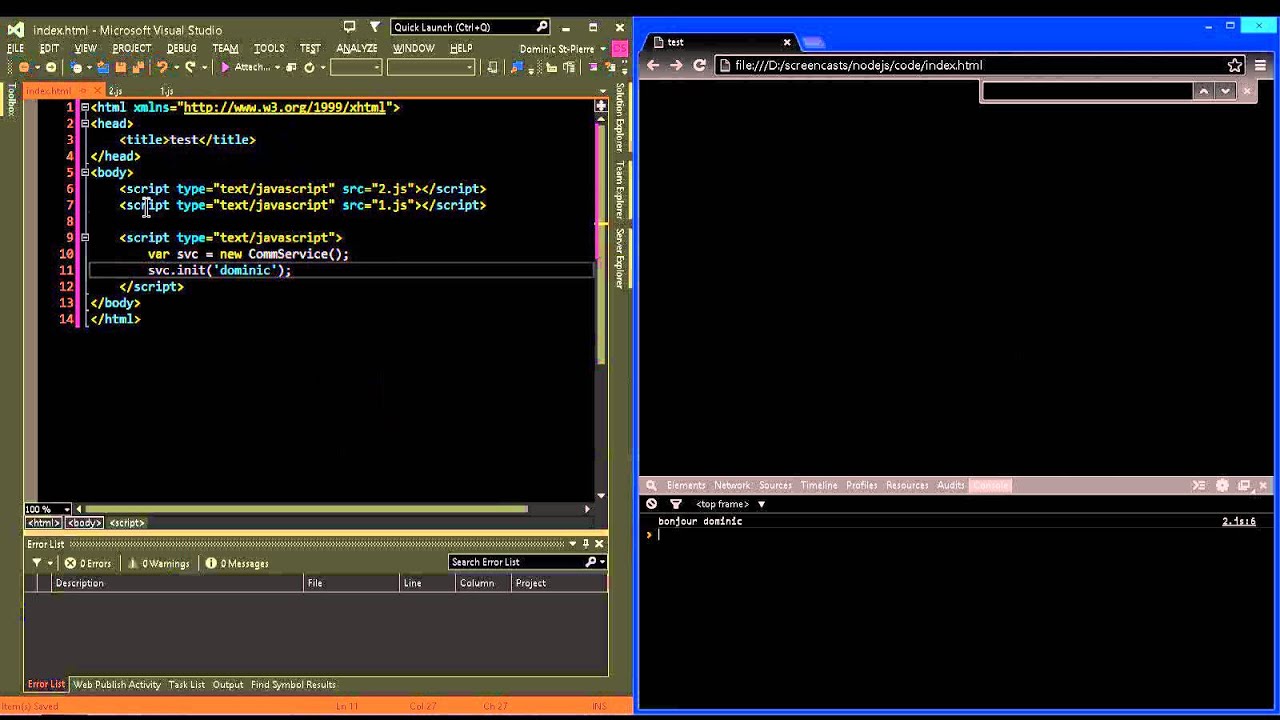
Task: Navigate backward in Visual Studio toolbar
Action: (x=24, y=67)
